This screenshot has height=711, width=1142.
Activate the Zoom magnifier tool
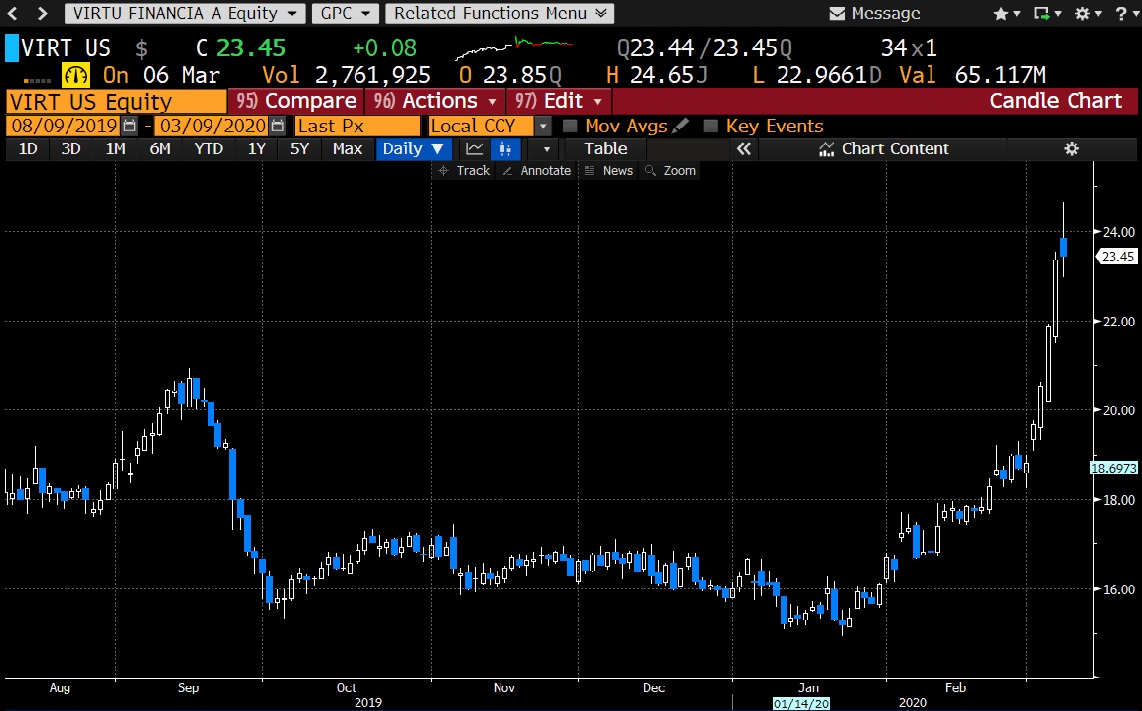[x=670, y=170]
